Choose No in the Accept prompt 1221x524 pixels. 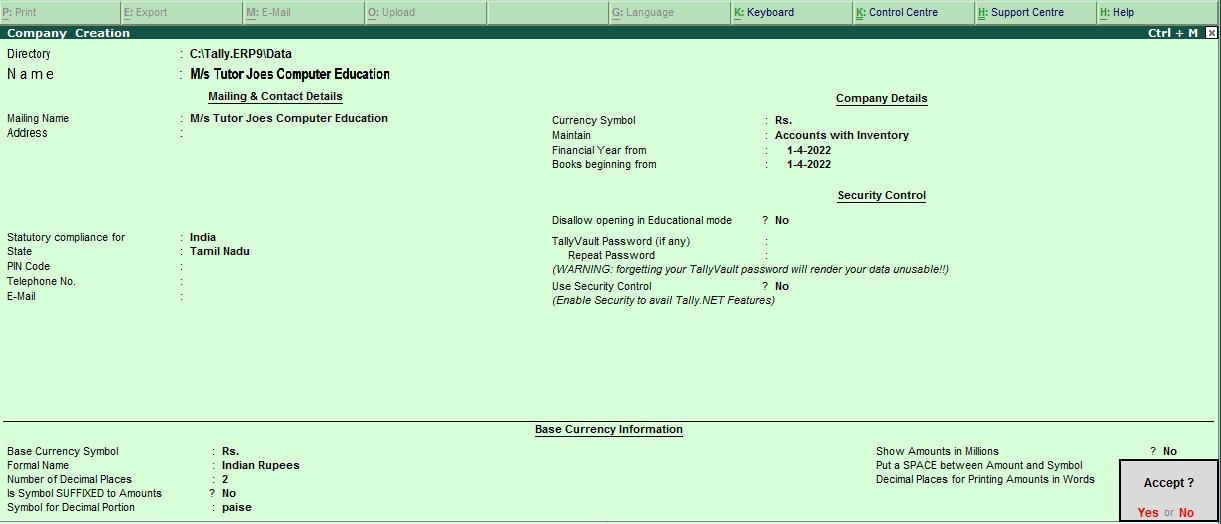(1186, 513)
